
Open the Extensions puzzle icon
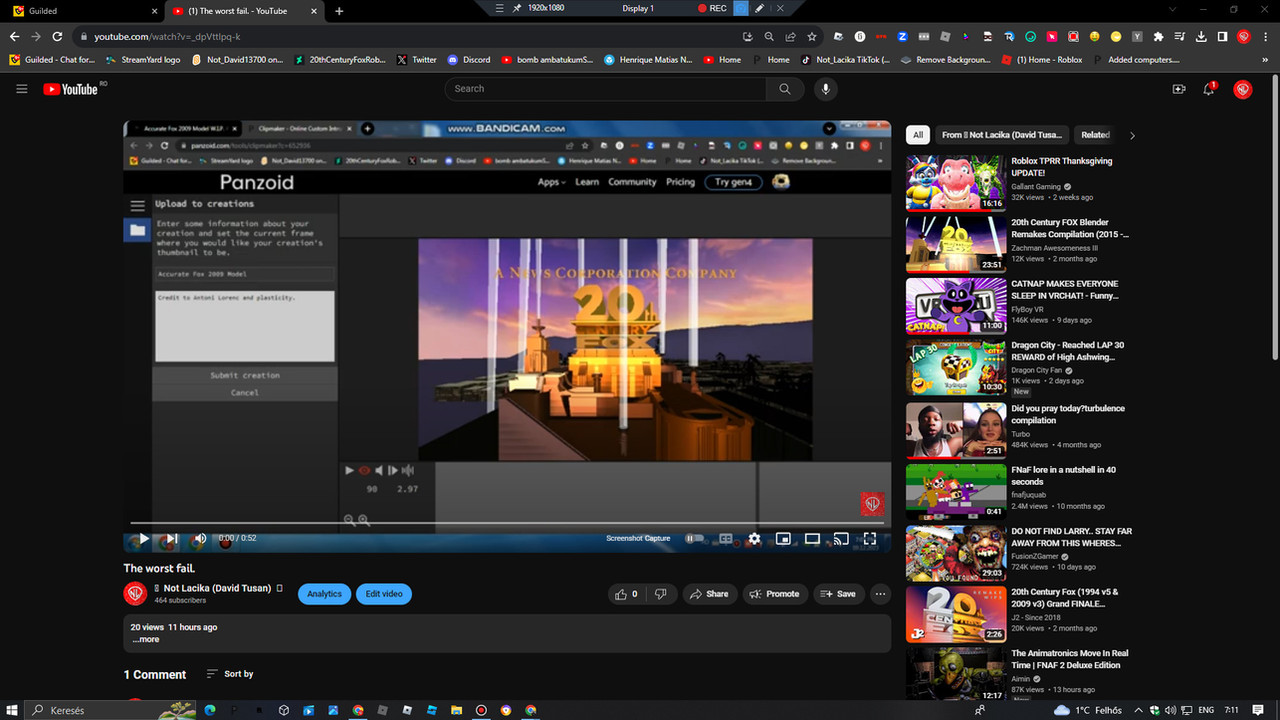click(1159, 37)
